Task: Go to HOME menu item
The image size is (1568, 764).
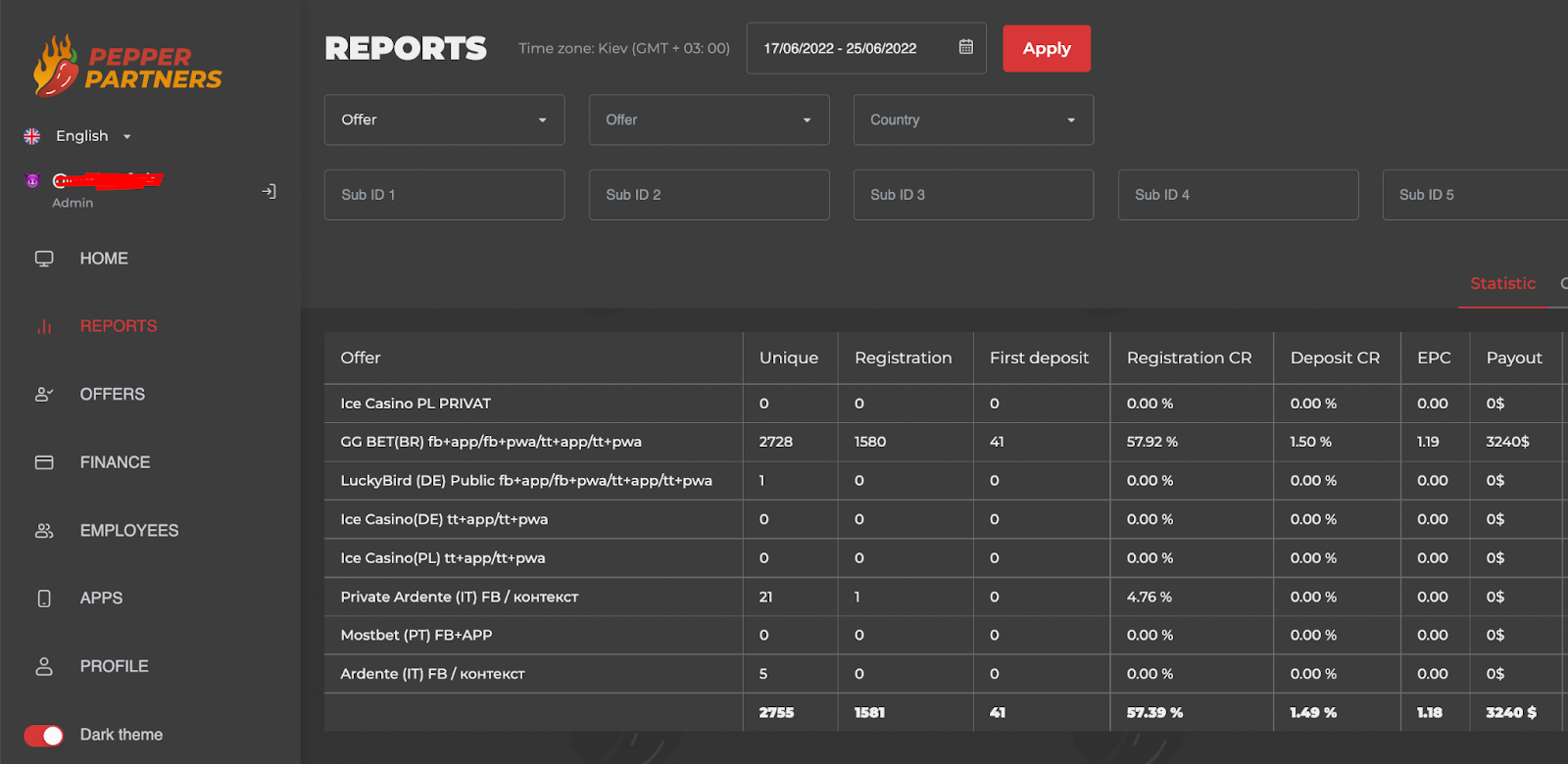Action: point(104,259)
